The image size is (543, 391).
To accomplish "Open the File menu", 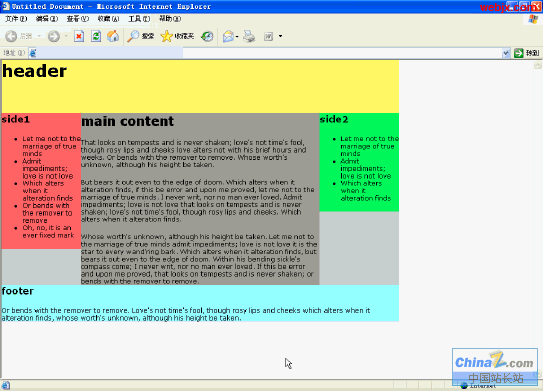I will click(x=16, y=19).
